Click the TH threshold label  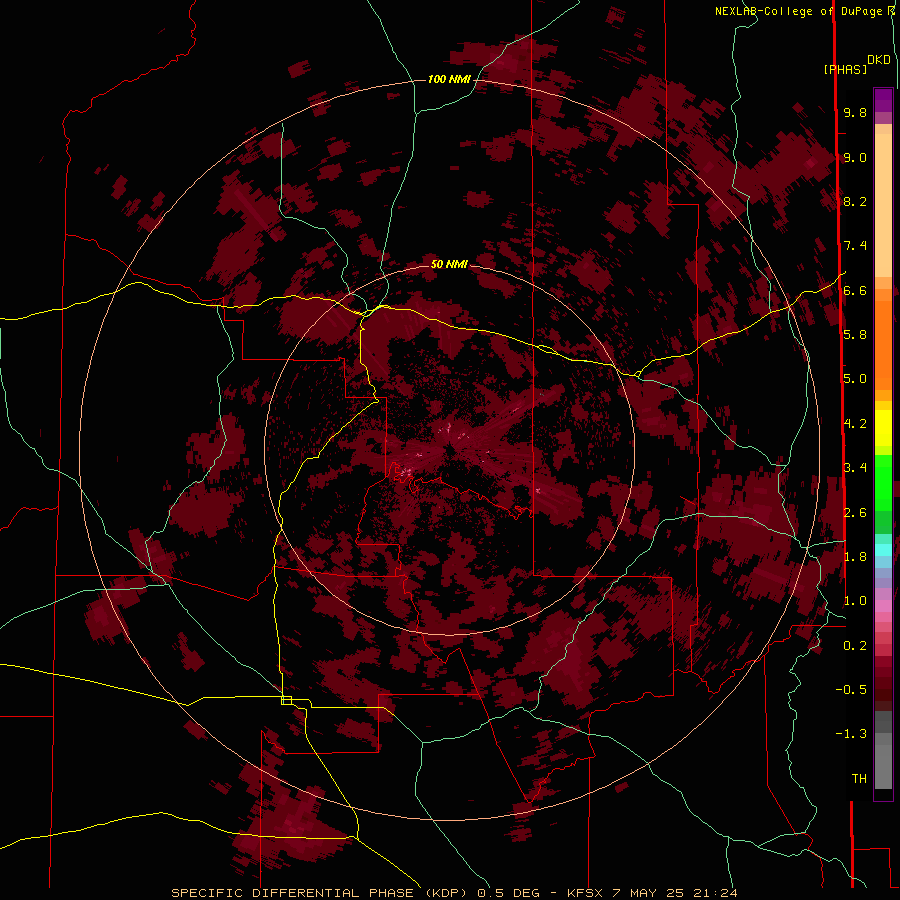click(x=859, y=779)
